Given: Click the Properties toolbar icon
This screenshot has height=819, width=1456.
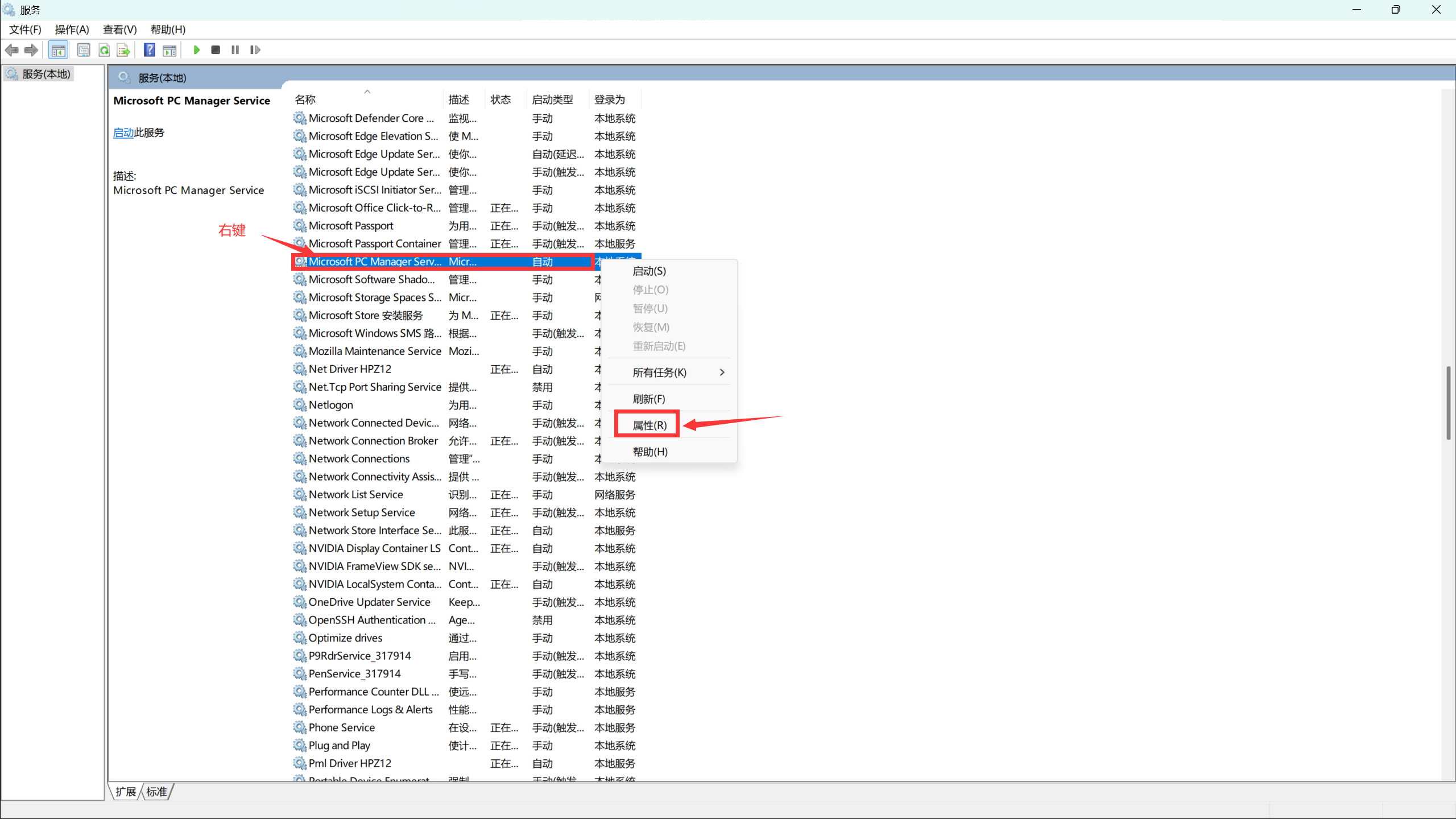Looking at the screenshot, I should 84,51.
